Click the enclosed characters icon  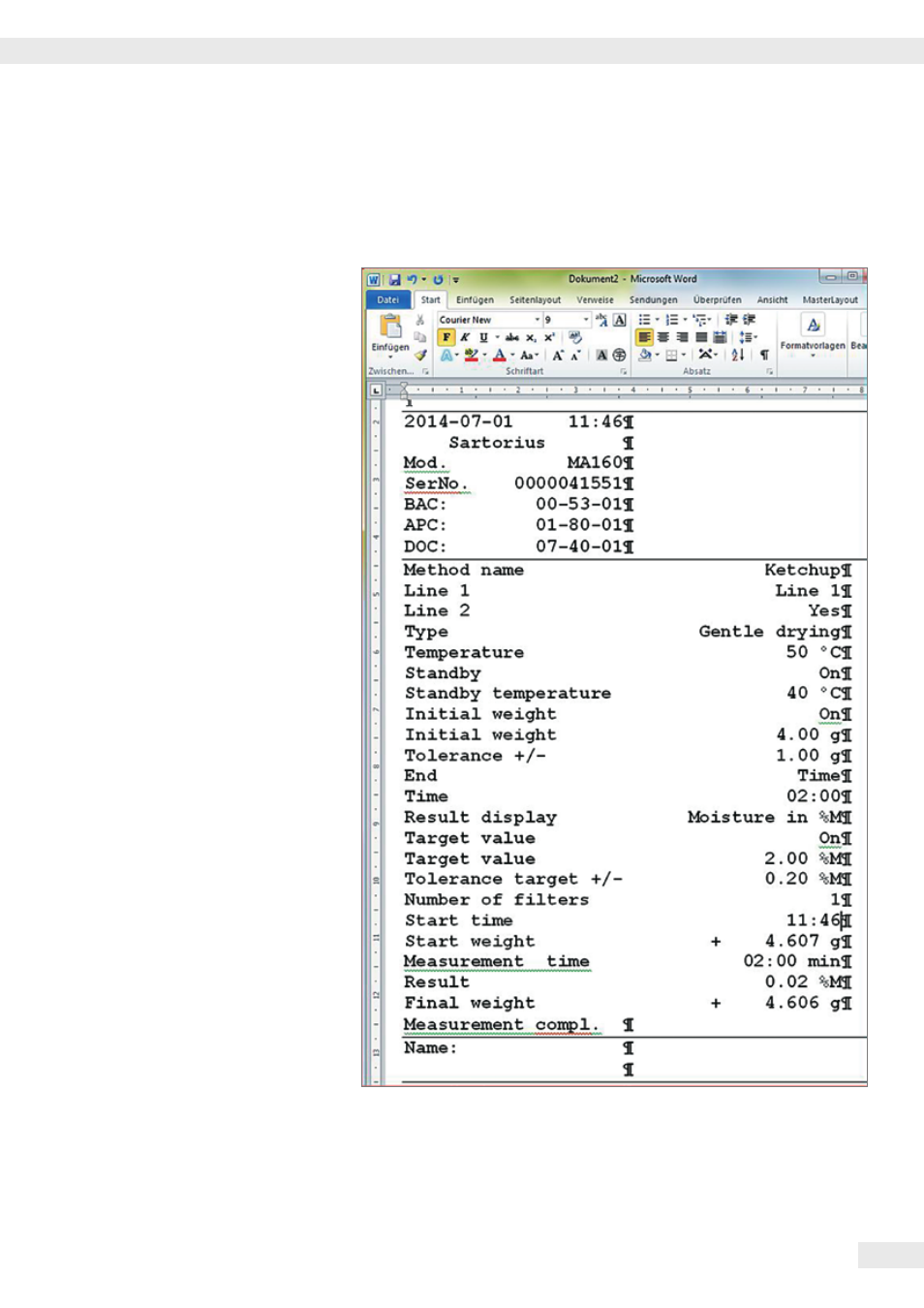pyautogui.click(x=619, y=356)
